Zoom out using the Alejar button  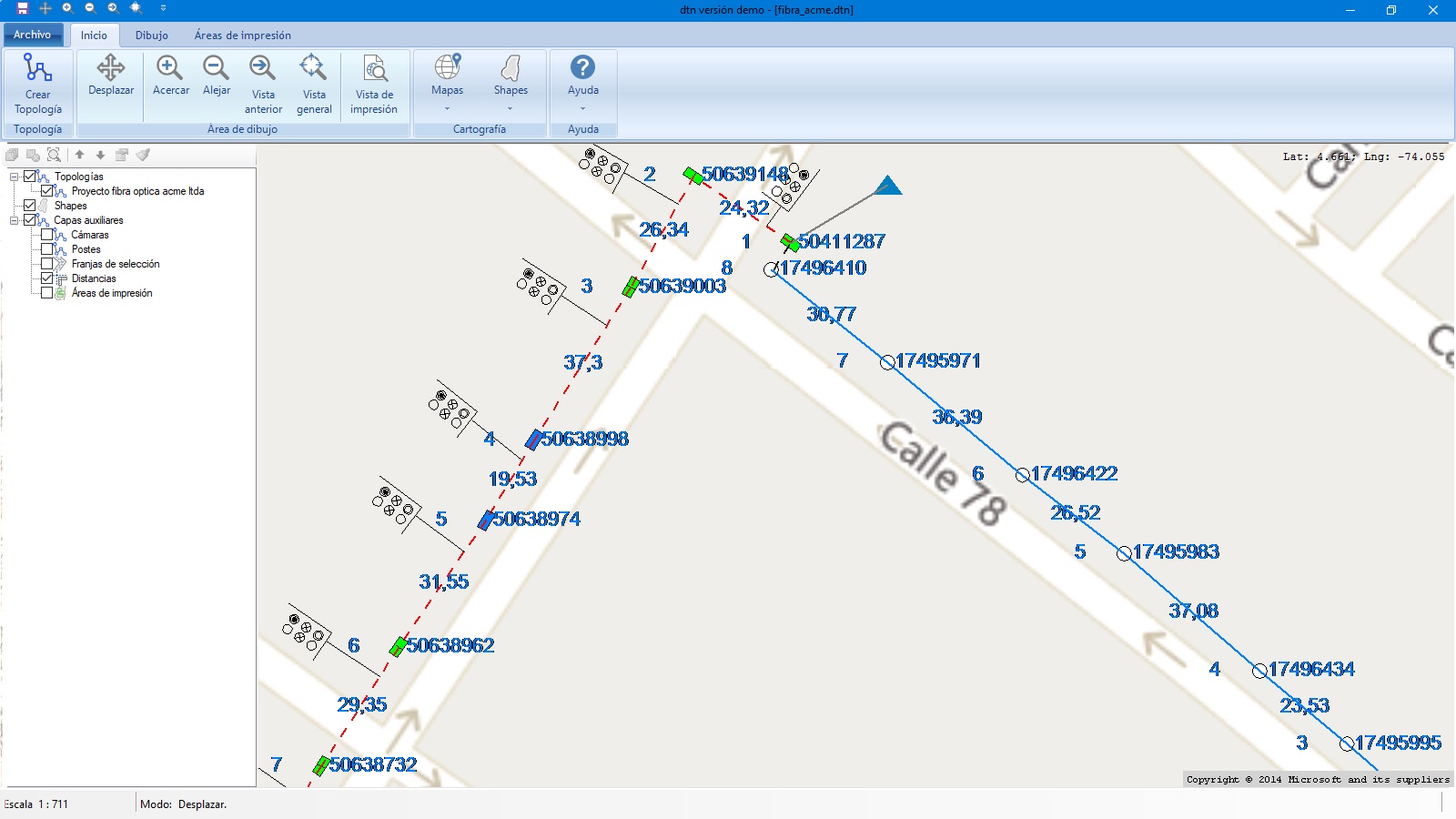(217, 75)
